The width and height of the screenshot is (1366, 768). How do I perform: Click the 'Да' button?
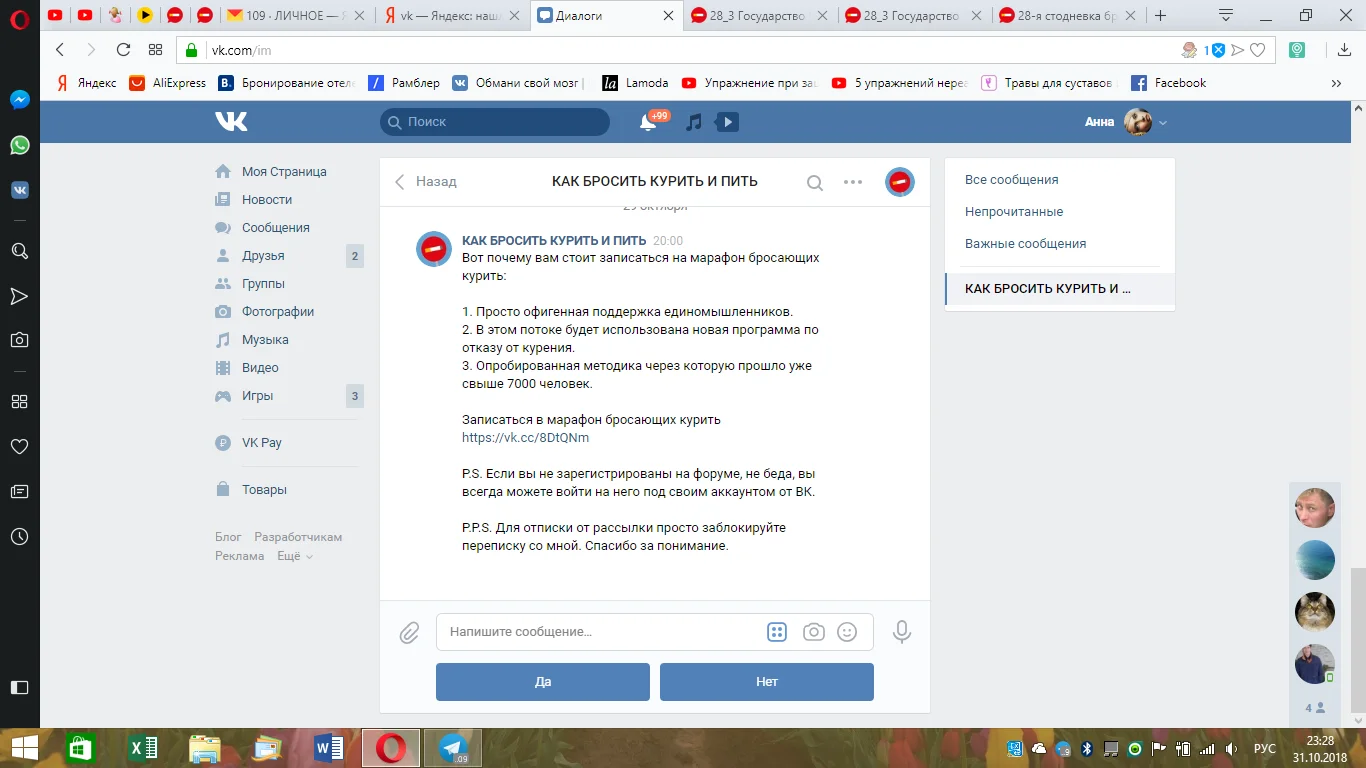click(x=543, y=682)
